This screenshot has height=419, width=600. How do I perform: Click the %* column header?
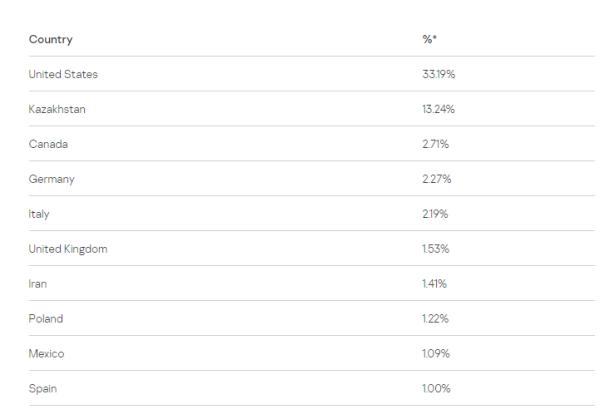coord(429,40)
